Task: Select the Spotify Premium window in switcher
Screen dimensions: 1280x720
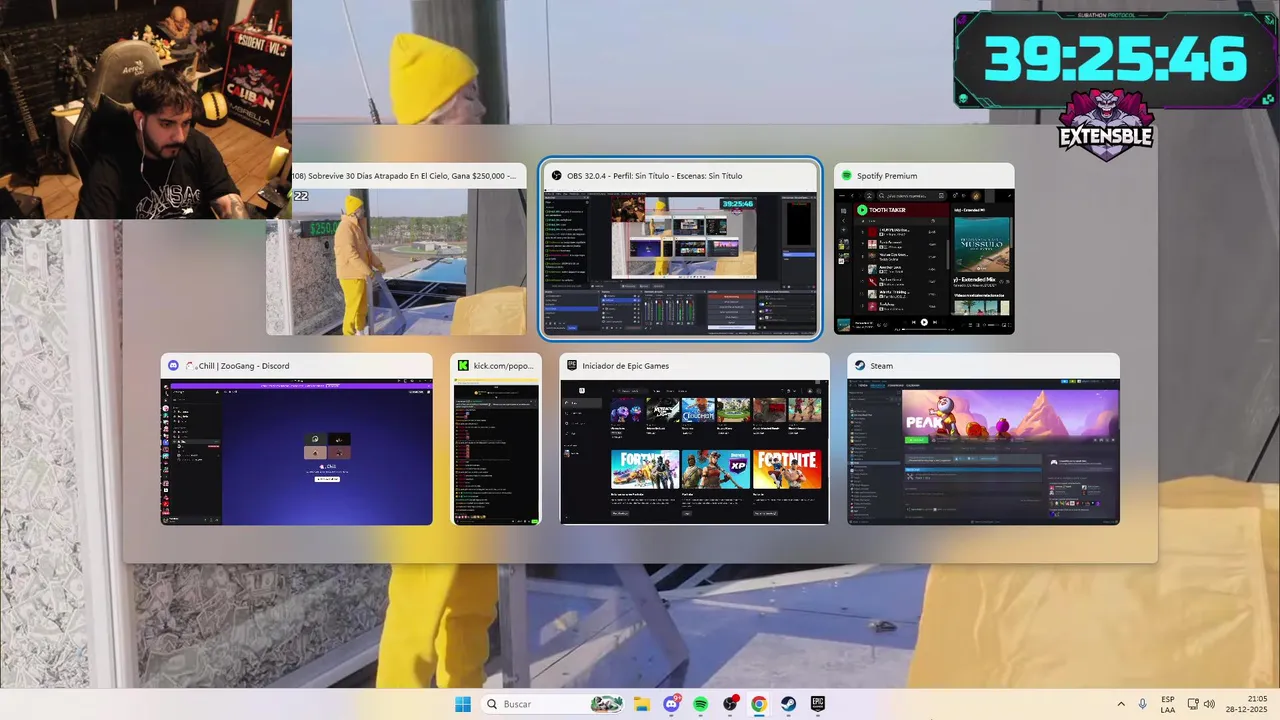Action: click(924, 249)
